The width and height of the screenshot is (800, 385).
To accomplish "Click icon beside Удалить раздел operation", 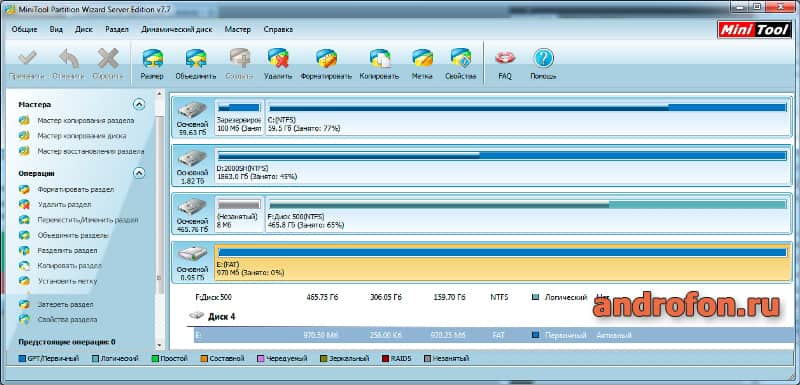I will point(24,204).
